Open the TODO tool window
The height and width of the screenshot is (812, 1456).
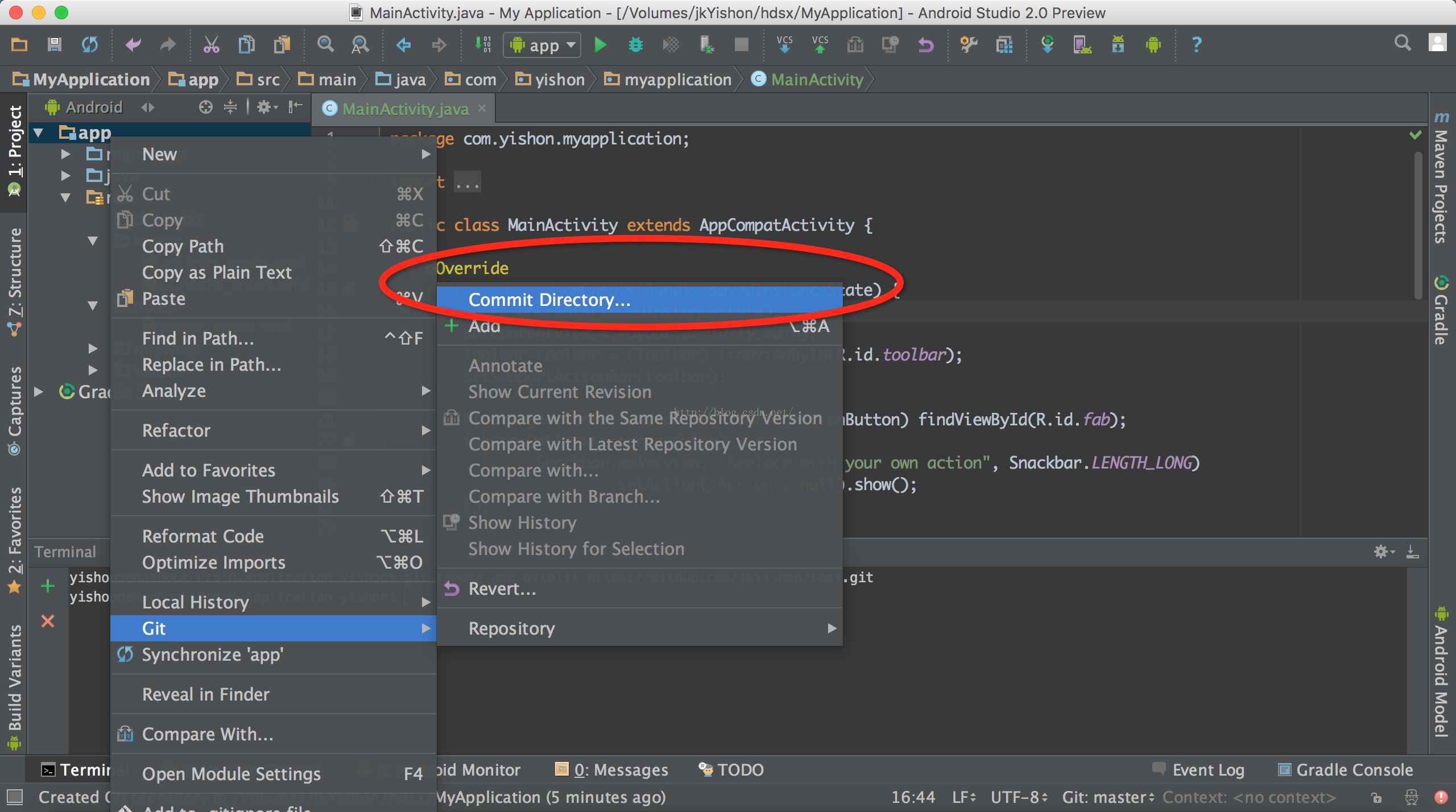tap(731, 770)
